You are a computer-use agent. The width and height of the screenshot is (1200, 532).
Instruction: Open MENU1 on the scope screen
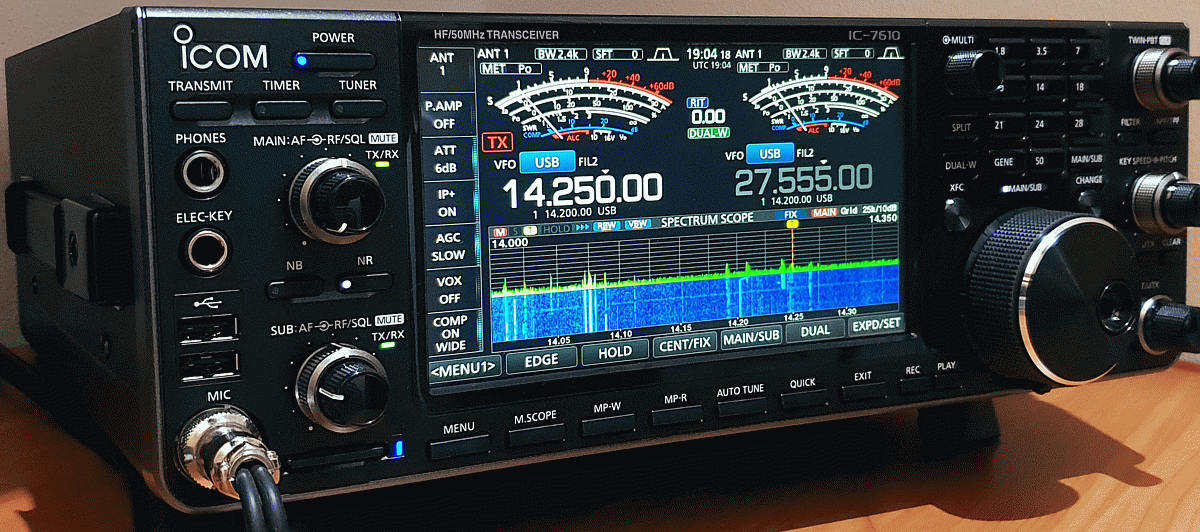[x=464, y=367]
